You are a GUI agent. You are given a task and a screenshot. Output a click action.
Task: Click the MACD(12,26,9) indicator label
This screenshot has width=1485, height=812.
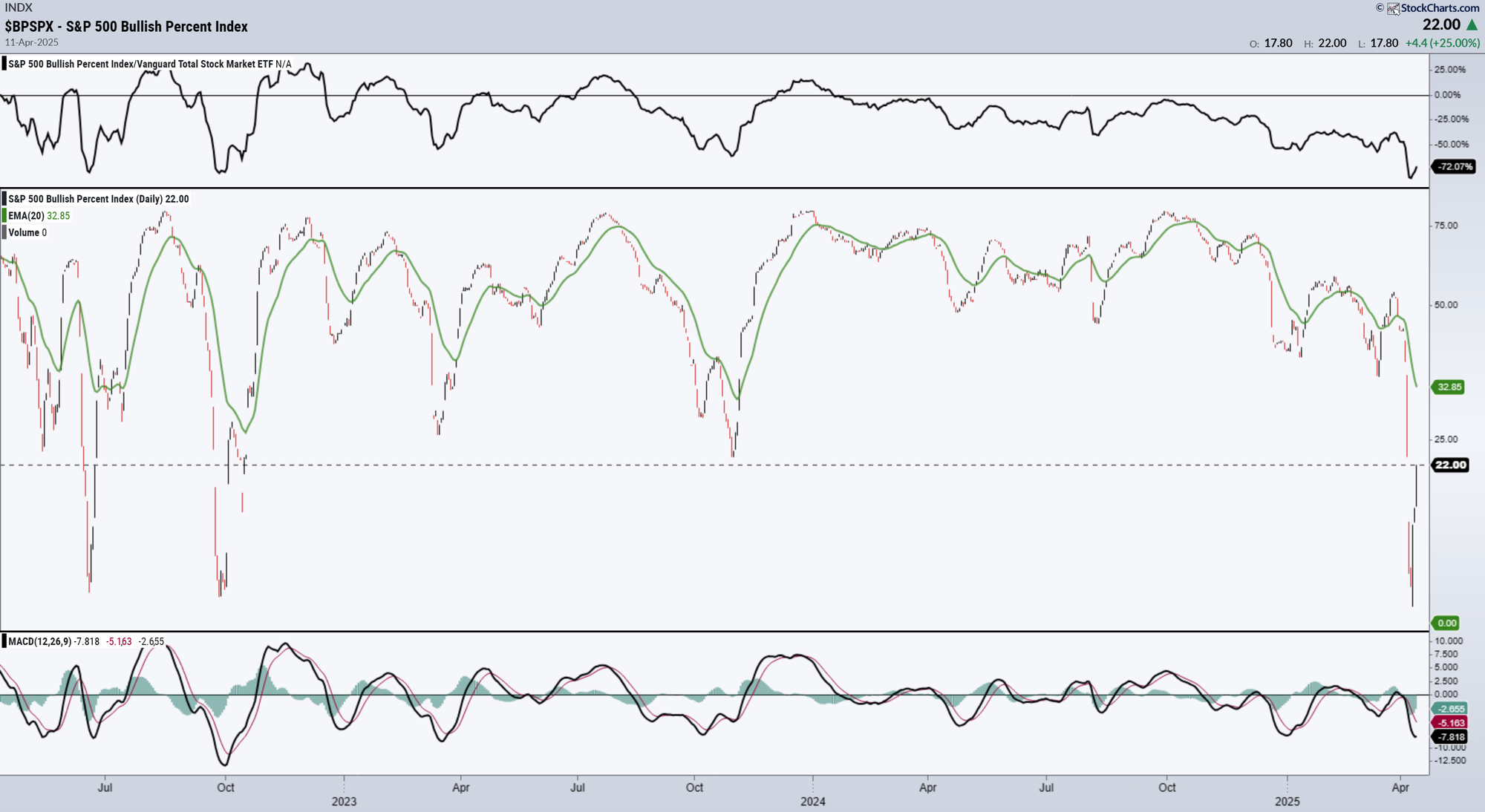coord(40,641)
